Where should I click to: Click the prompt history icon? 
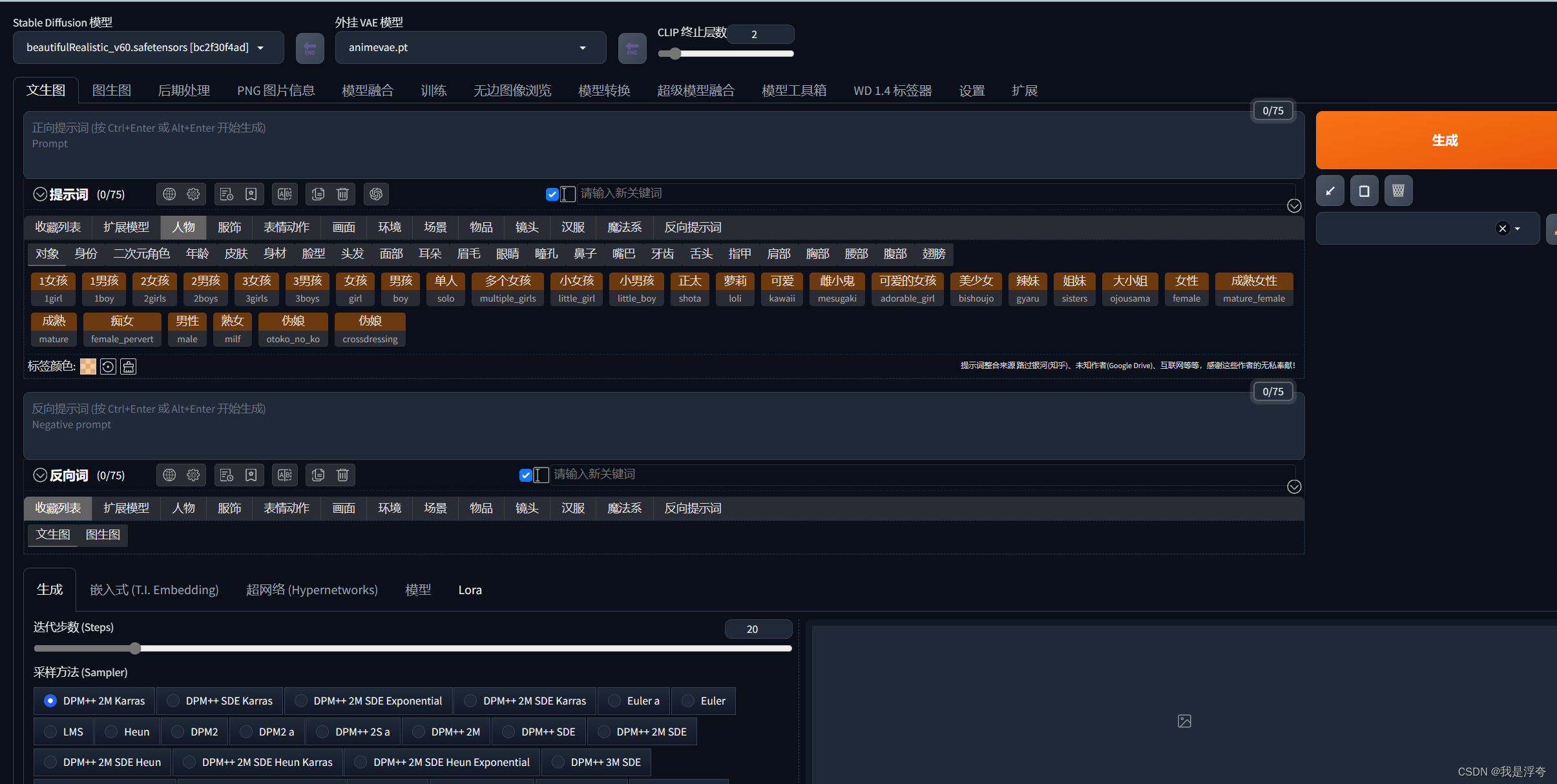pyautogui.click(x=226, y=194)
